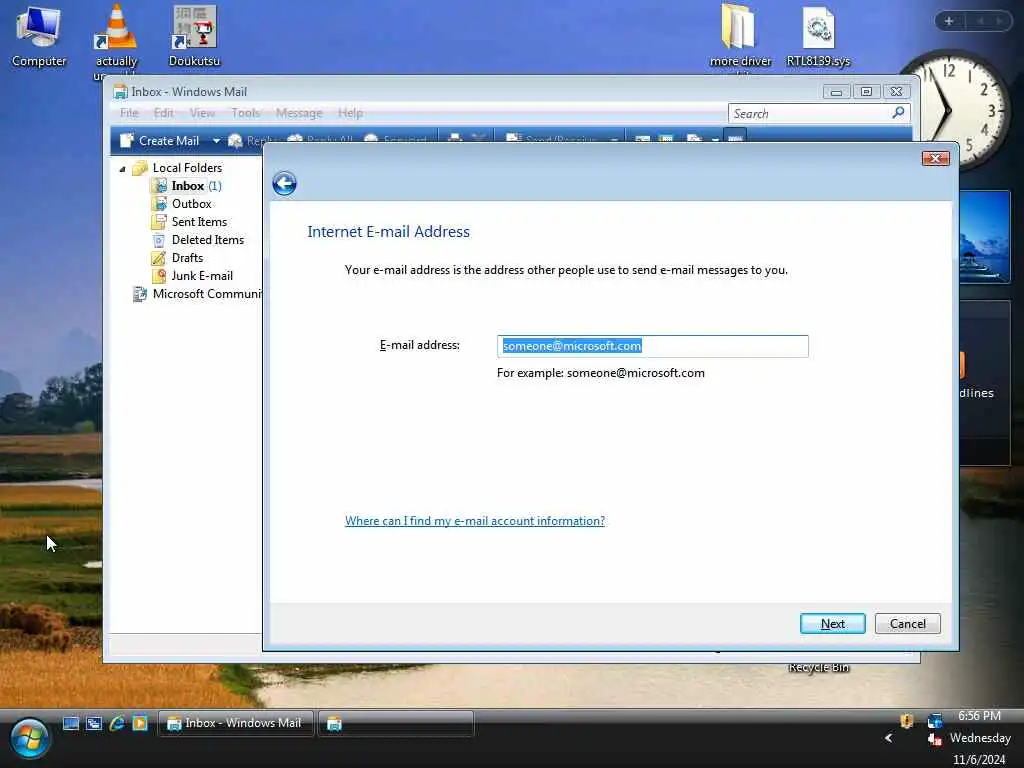Screen dimensions: 1024x768
Task: Open the Tools menu
Action: tap(246, 113)
